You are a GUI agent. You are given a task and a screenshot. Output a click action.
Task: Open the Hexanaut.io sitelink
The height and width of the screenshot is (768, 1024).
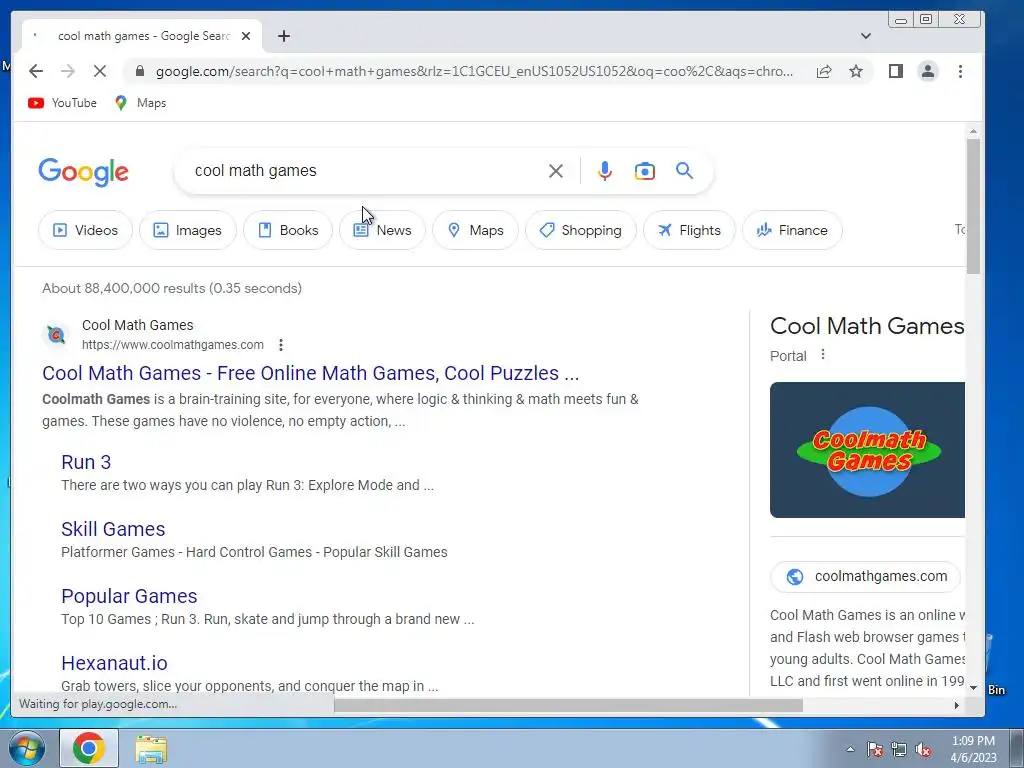click(x=114, y=663)
